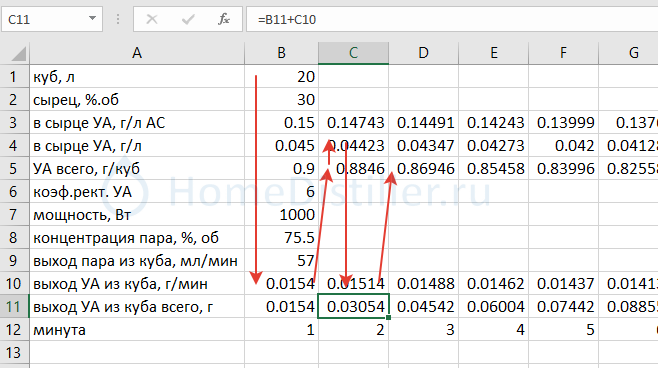The image size is (658, 368).
Task: Select row 12 header
Action: click(x=14, y=330)
